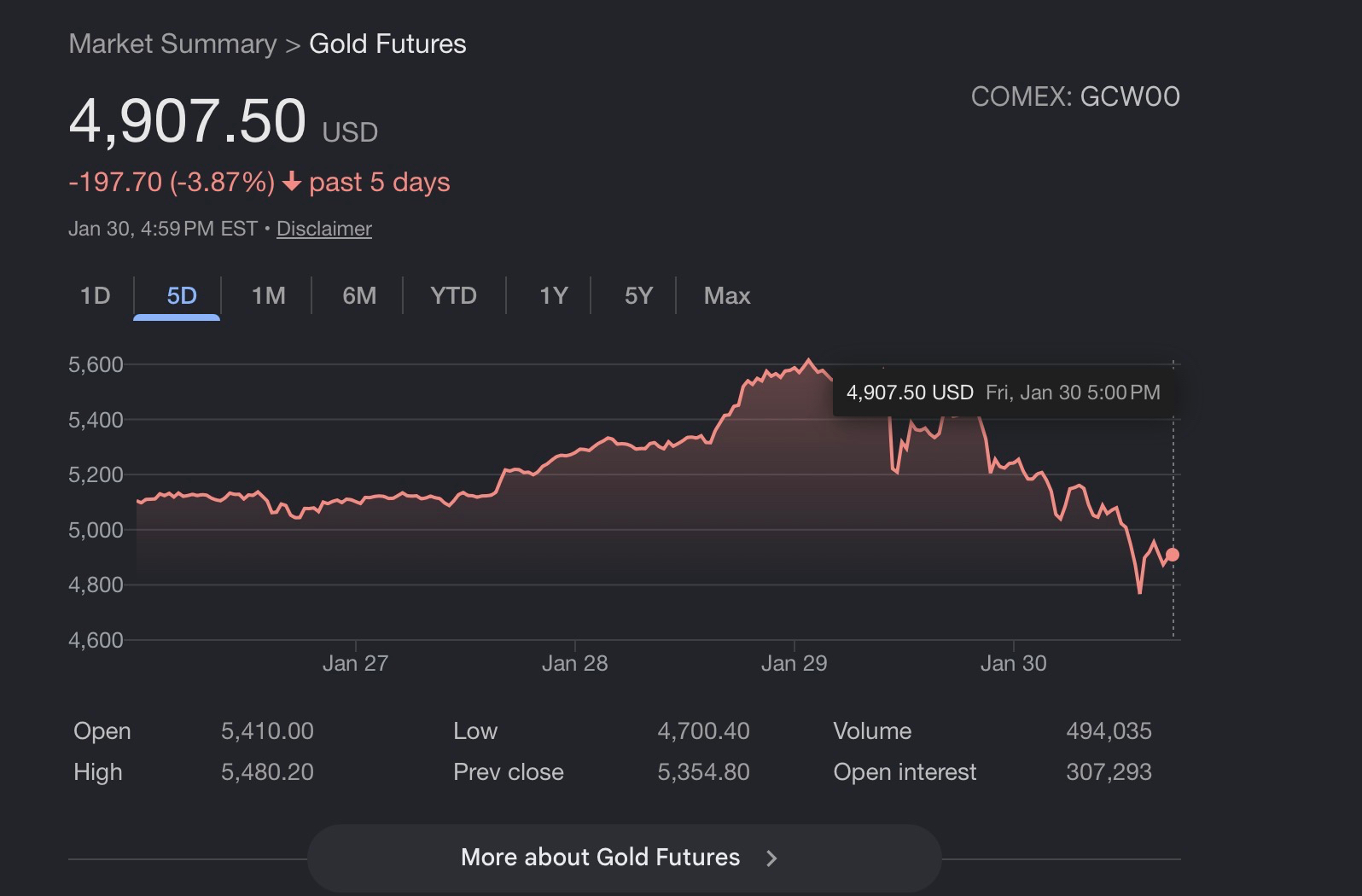Click the Market Summary breadcrumb
This screenshot has height=896, width=1362.
[172, 44]
